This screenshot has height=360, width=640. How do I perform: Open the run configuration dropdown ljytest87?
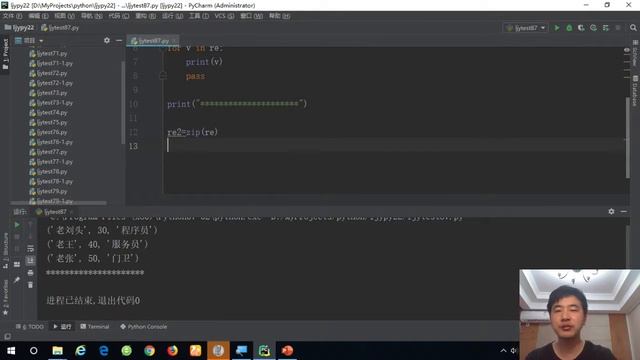click(x=525, y=28)
